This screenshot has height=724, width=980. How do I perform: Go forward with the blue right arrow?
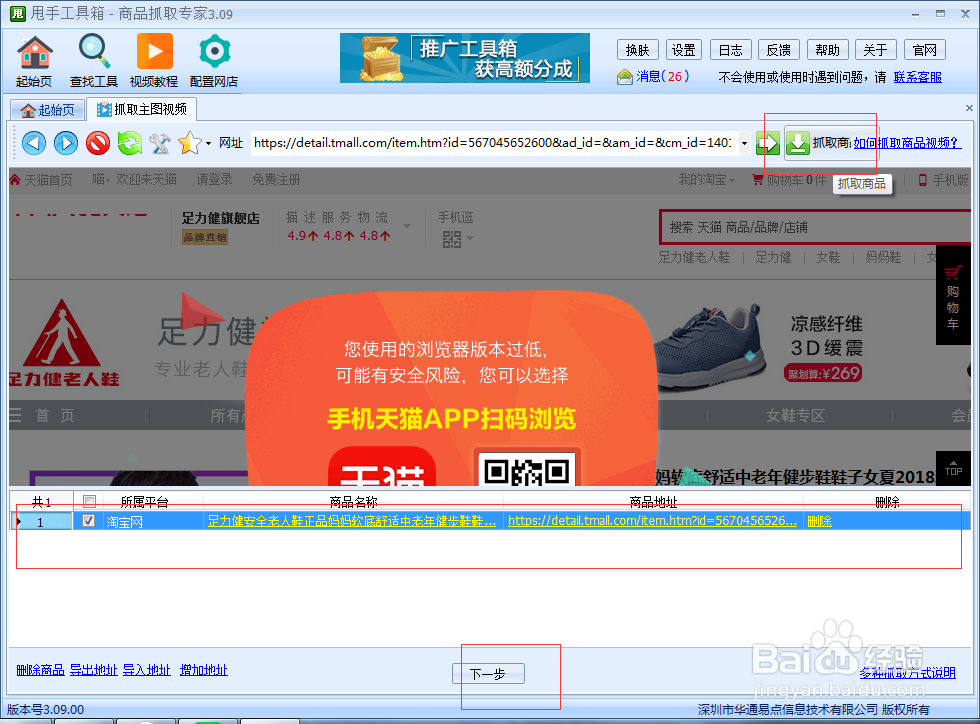tap(66, 143)
